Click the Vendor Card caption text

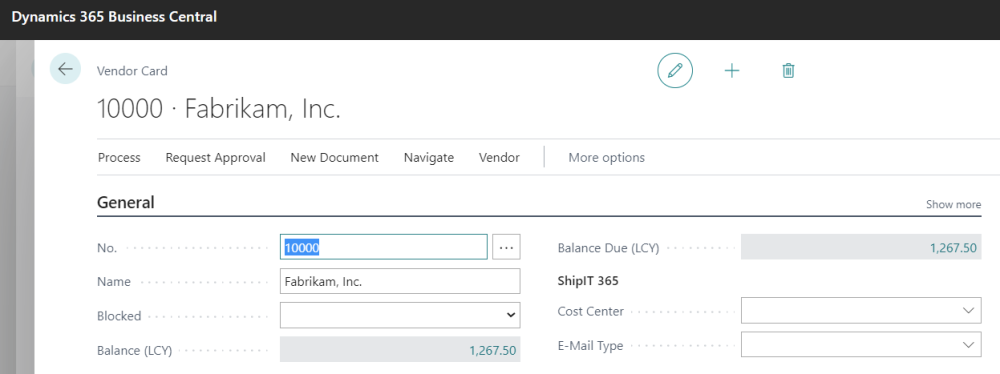[132, 71]
